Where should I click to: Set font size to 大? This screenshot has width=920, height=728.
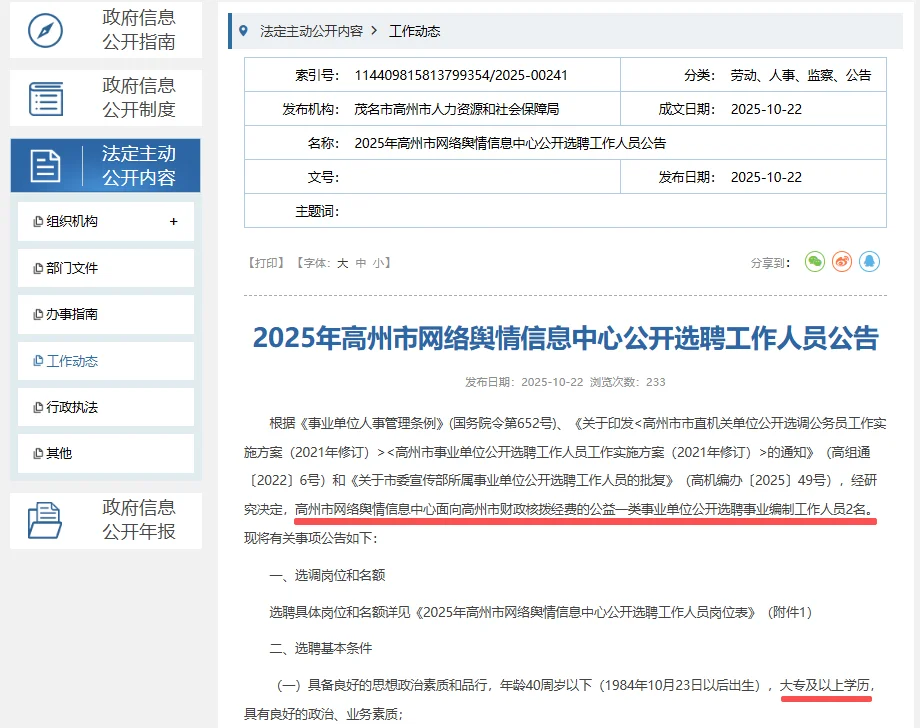point(343,263)
